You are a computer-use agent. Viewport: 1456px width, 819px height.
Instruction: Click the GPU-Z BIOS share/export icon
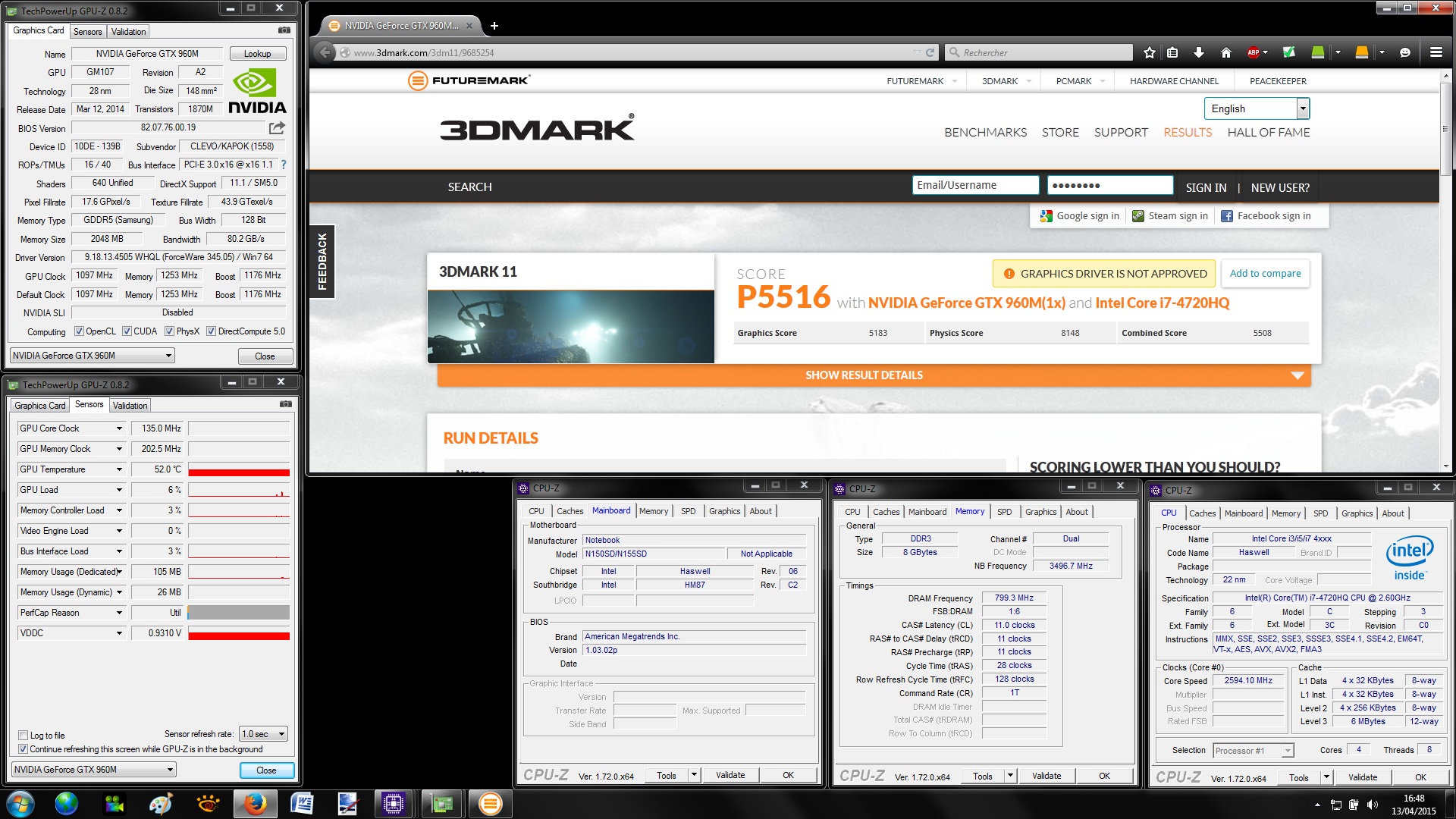click(x=277, y=127)
